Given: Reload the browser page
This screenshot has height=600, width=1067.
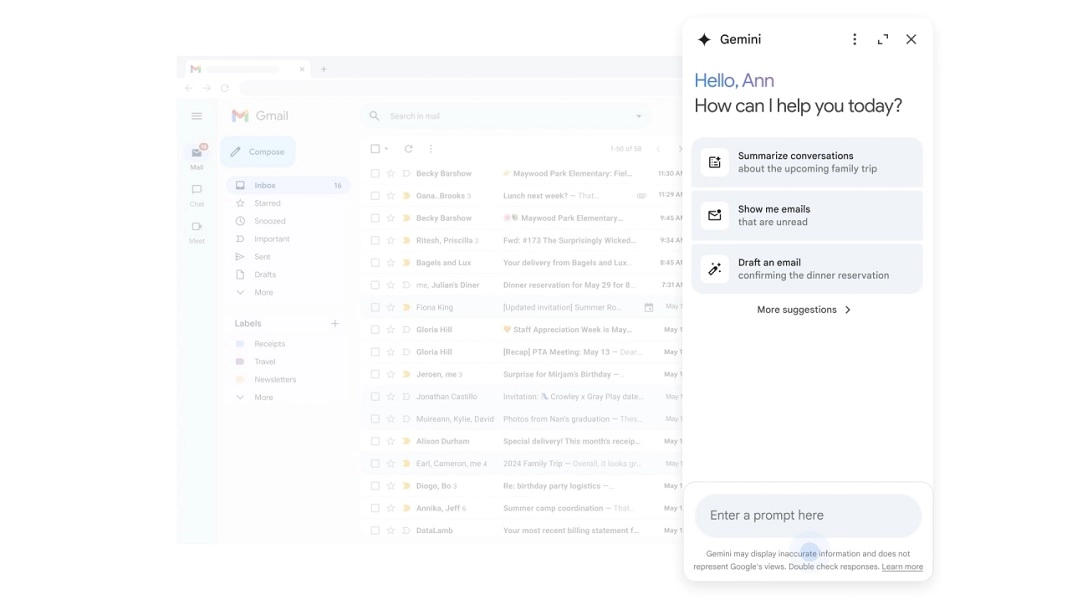Looking at the screenshot, I should (x=225, y=88).
